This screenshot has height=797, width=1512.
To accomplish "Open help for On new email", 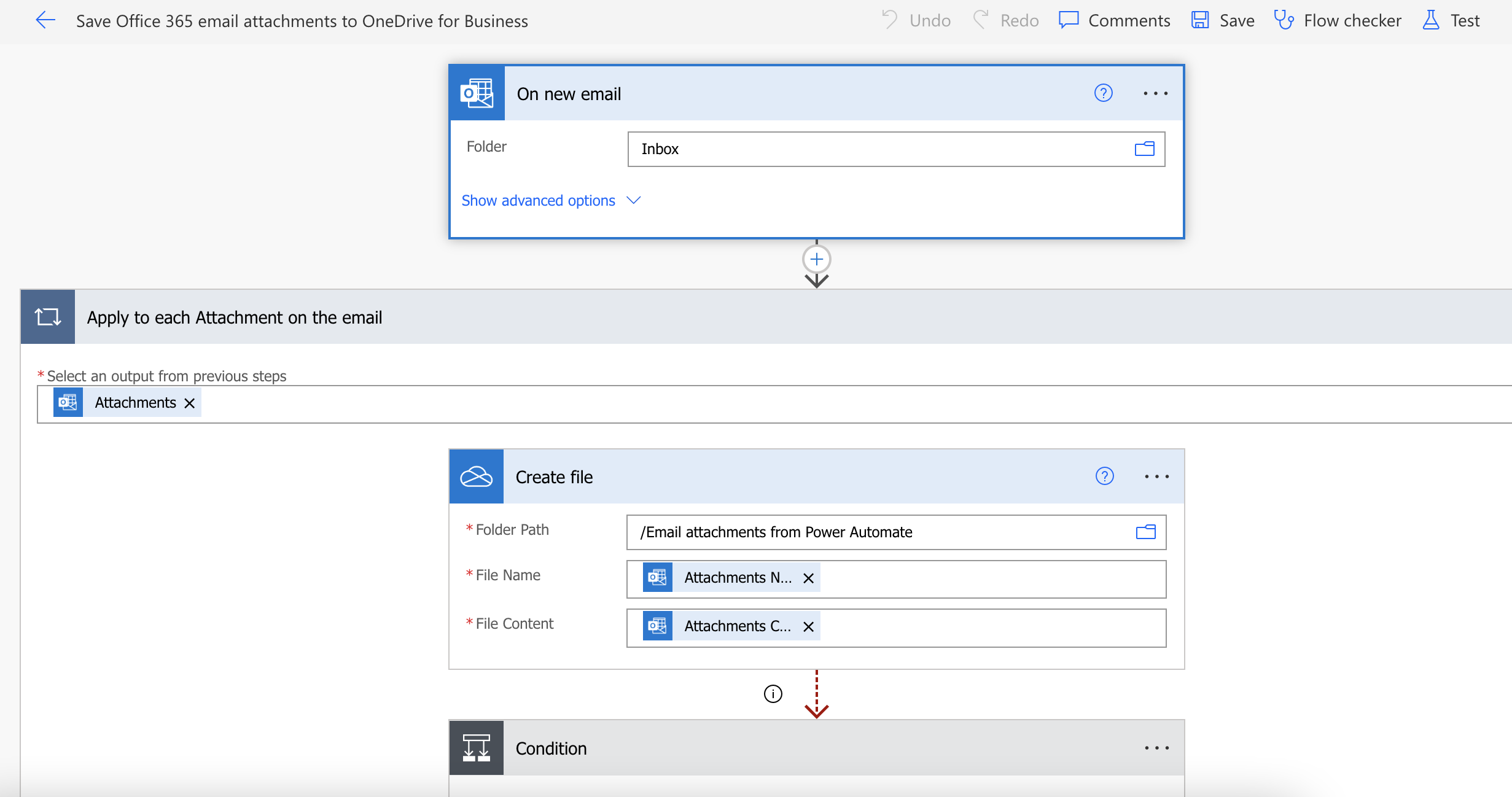I will tap(1104, 93).
